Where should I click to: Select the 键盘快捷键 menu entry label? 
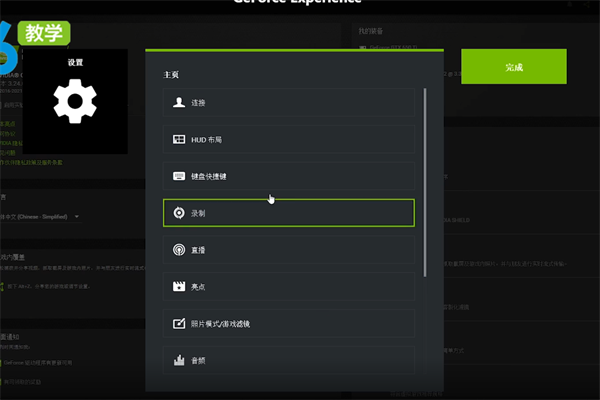coord(210,176)
